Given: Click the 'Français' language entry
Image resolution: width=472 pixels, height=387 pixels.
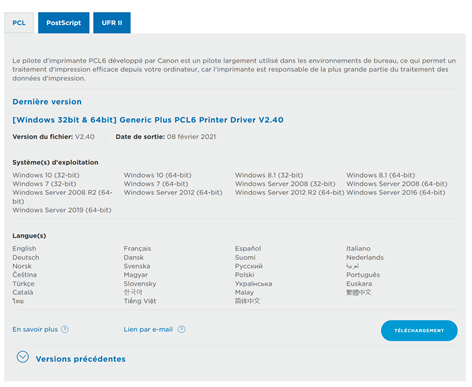Looking at the screenshot, I should point(137,249).
